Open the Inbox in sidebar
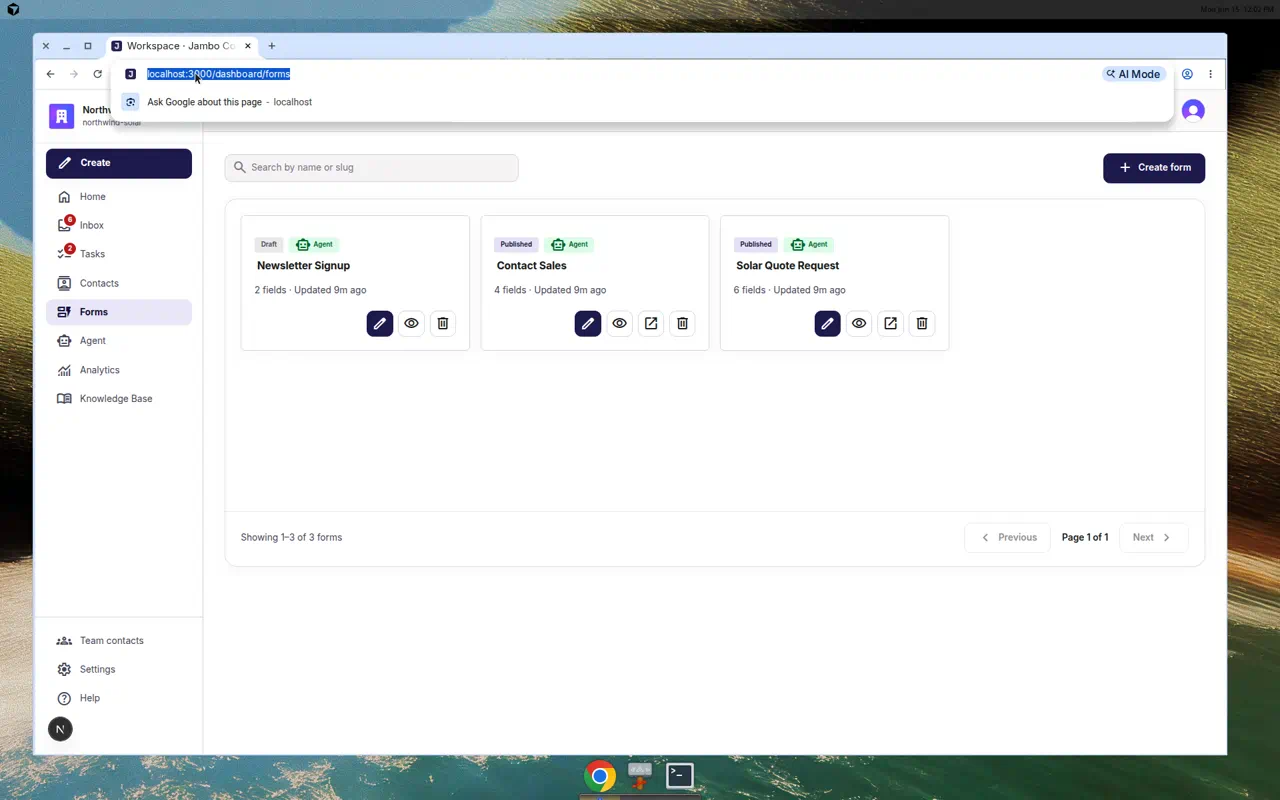This screenshot has width=1280, height=800. click(x=119, y=225)
